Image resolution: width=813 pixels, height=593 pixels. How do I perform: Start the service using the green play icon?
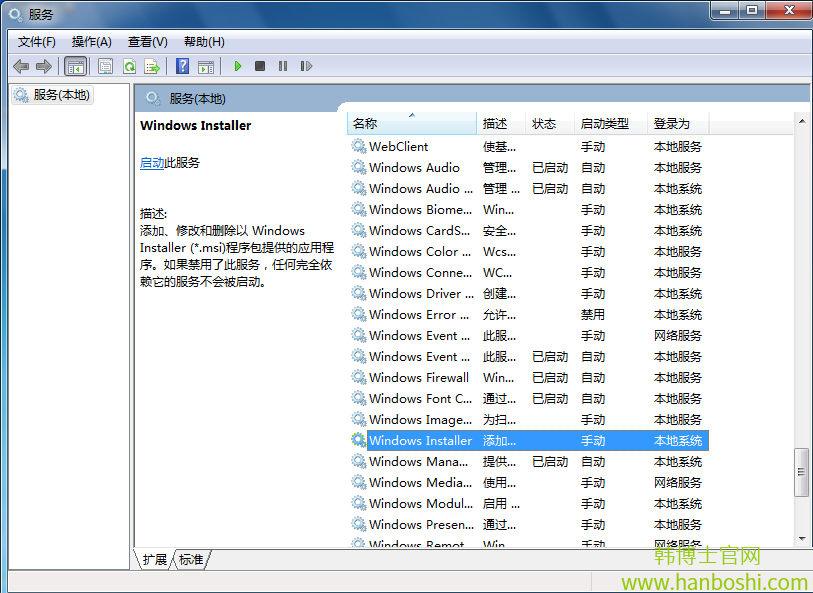[237, 66]
